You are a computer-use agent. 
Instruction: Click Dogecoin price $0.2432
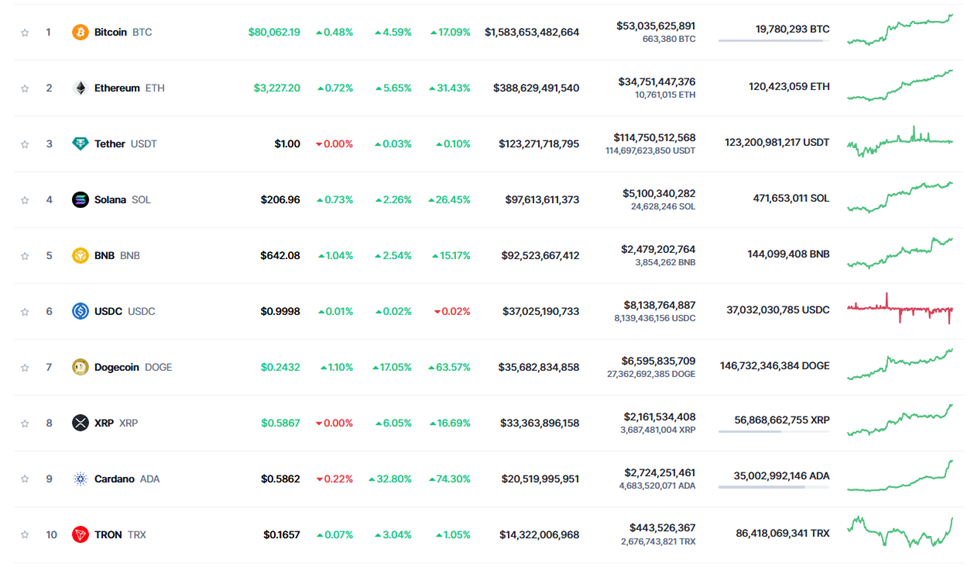280,367
